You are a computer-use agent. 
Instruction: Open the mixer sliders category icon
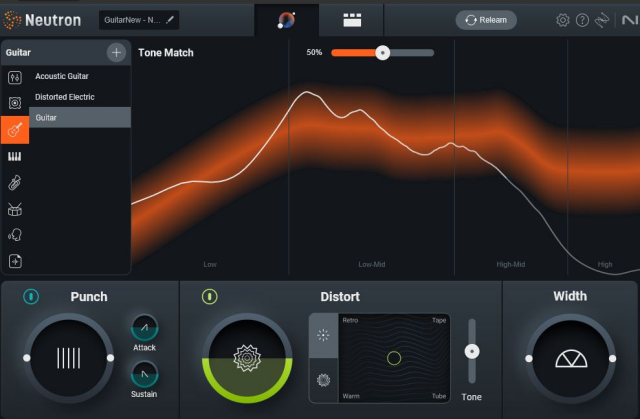(x=15, y=77)
